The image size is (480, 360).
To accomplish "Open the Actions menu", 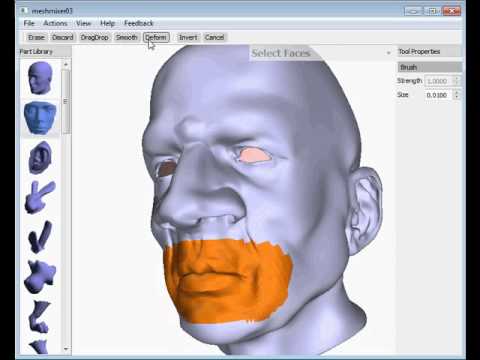I will tap(55, 23).
